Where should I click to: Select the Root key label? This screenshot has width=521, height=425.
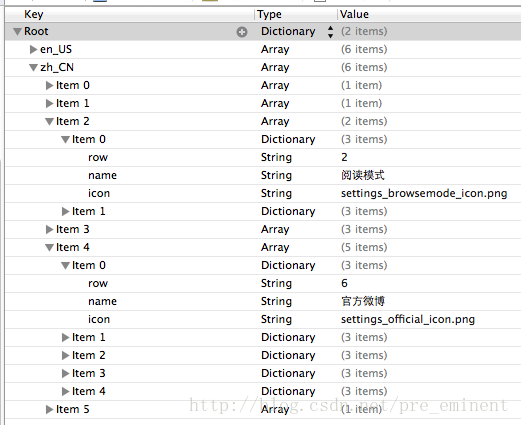pos(36,31)
